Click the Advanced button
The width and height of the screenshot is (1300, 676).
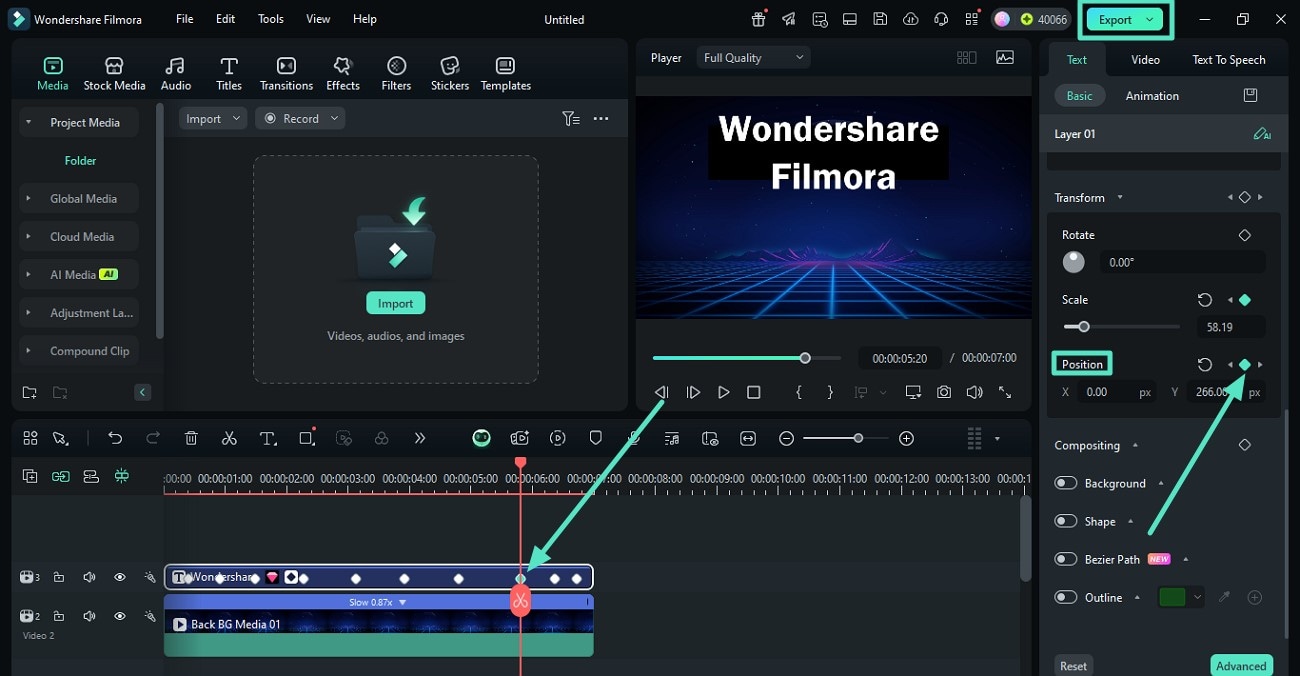pos(1241,666)
